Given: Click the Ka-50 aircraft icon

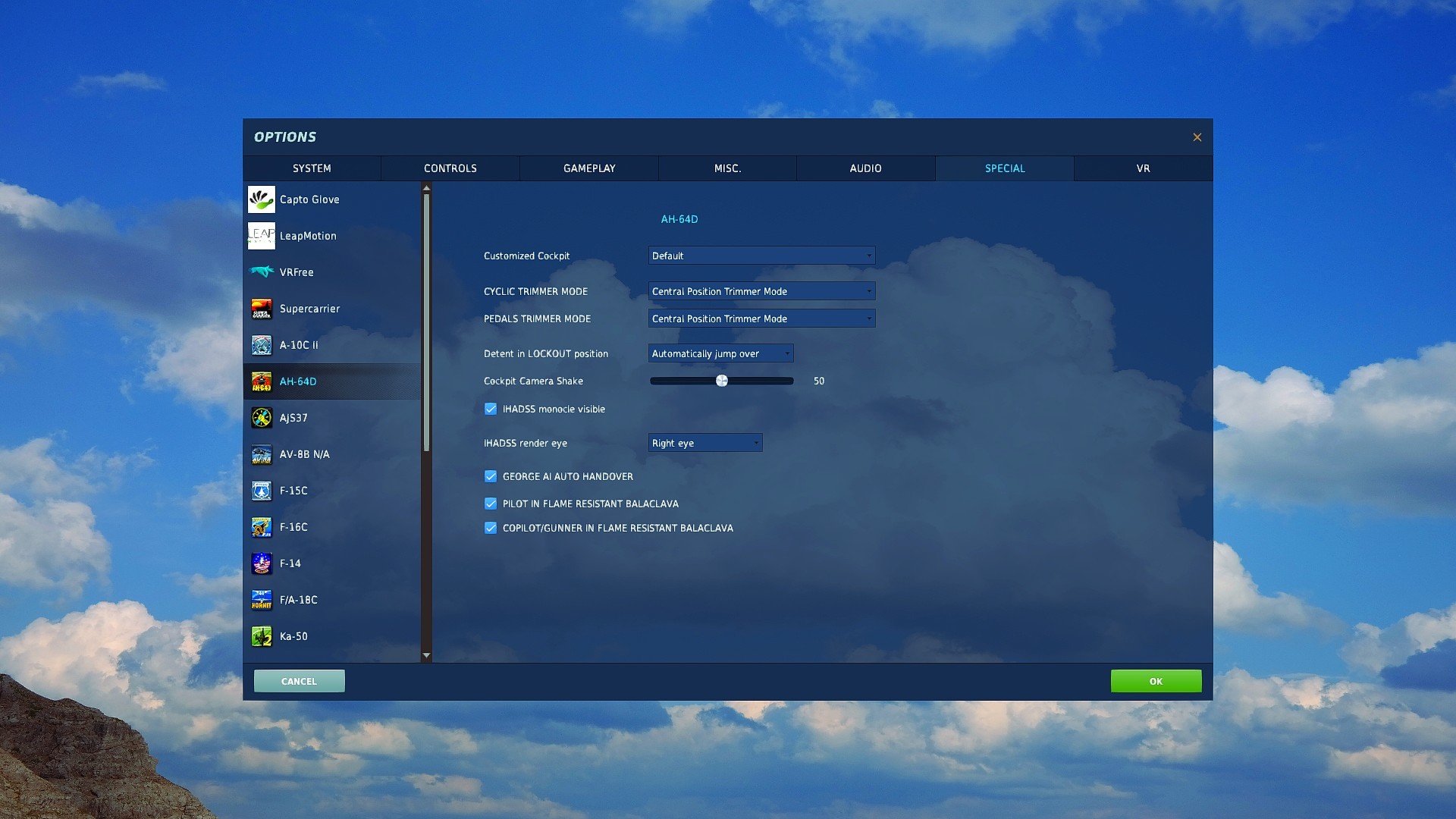Looking at the screenshot, I should 262,636.
